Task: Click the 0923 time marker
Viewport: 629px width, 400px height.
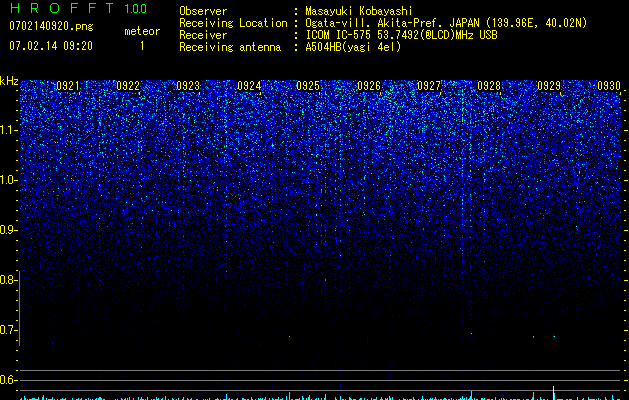Action: click(x=188, y=86)
